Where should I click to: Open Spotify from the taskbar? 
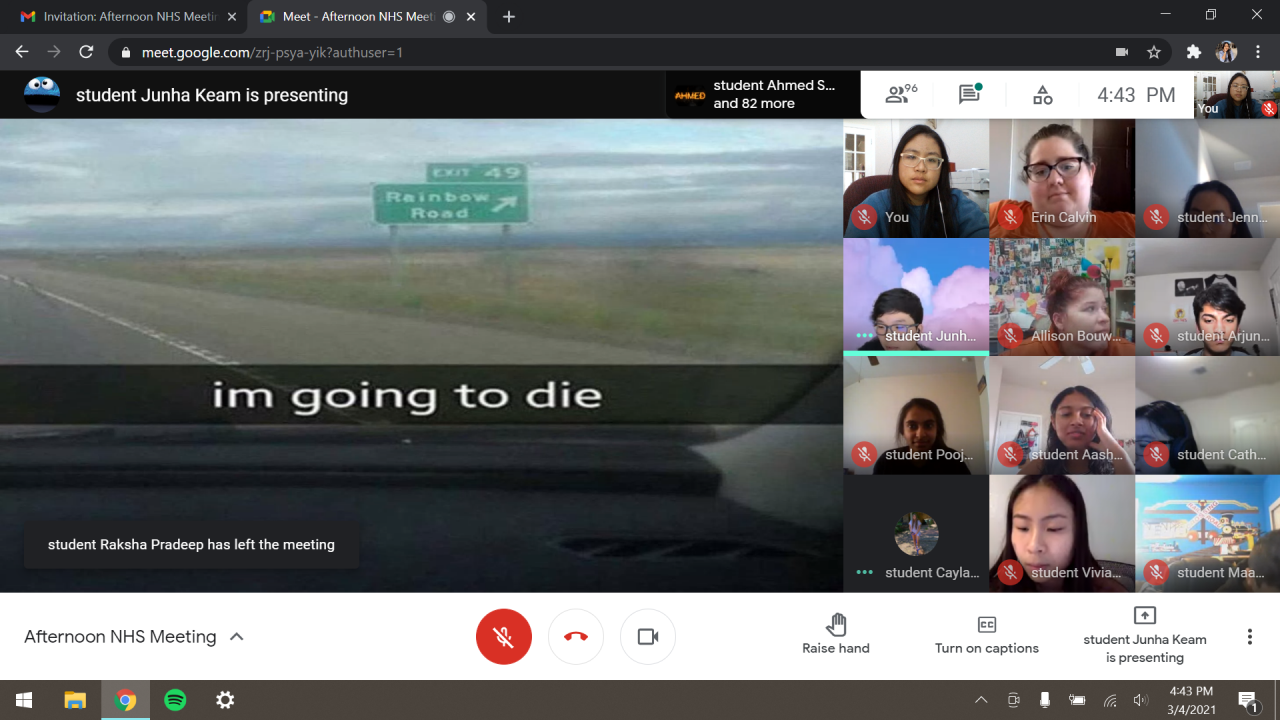(175, 700)
